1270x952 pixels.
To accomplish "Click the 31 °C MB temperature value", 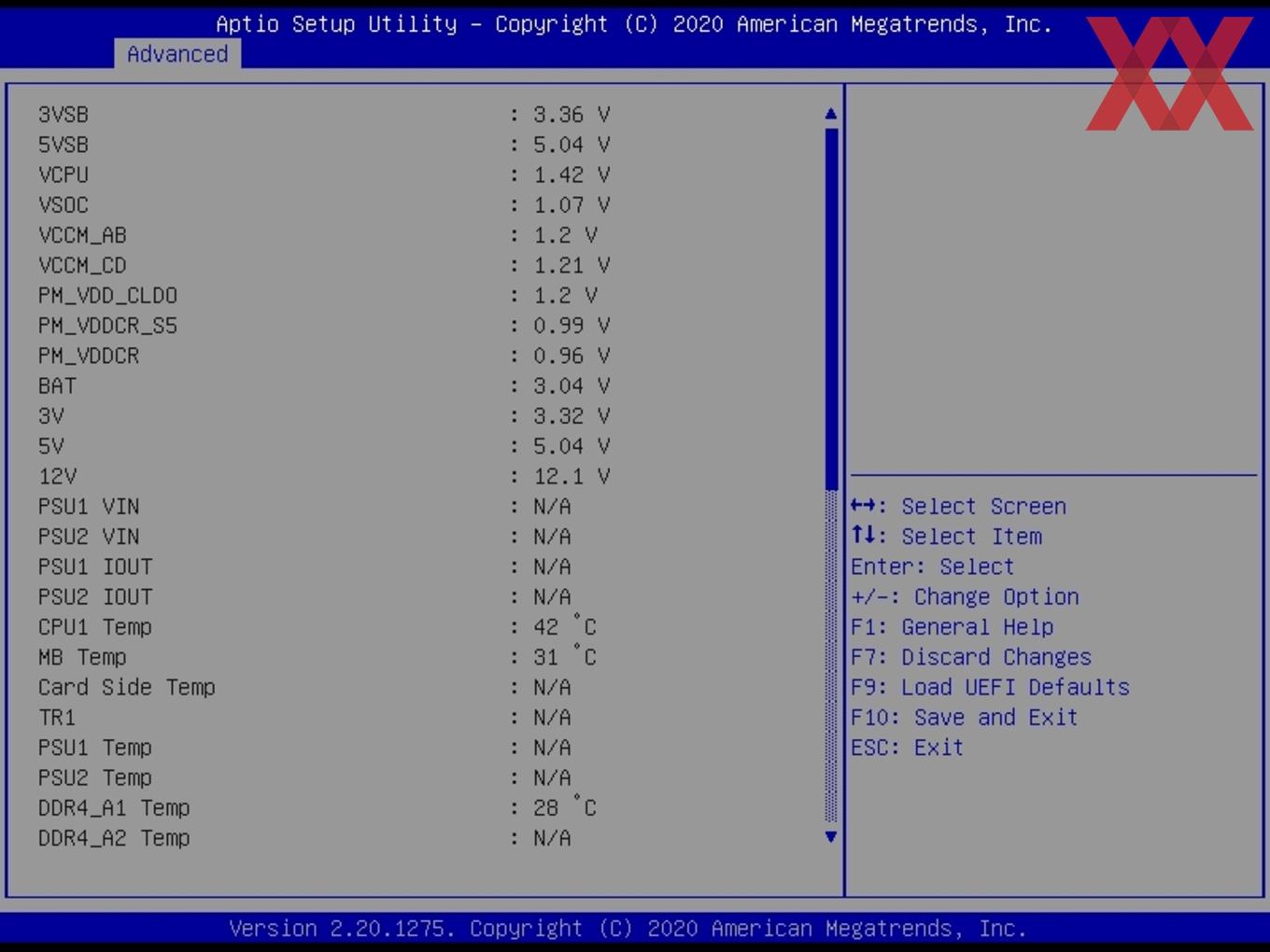I will tap(565, 656).
